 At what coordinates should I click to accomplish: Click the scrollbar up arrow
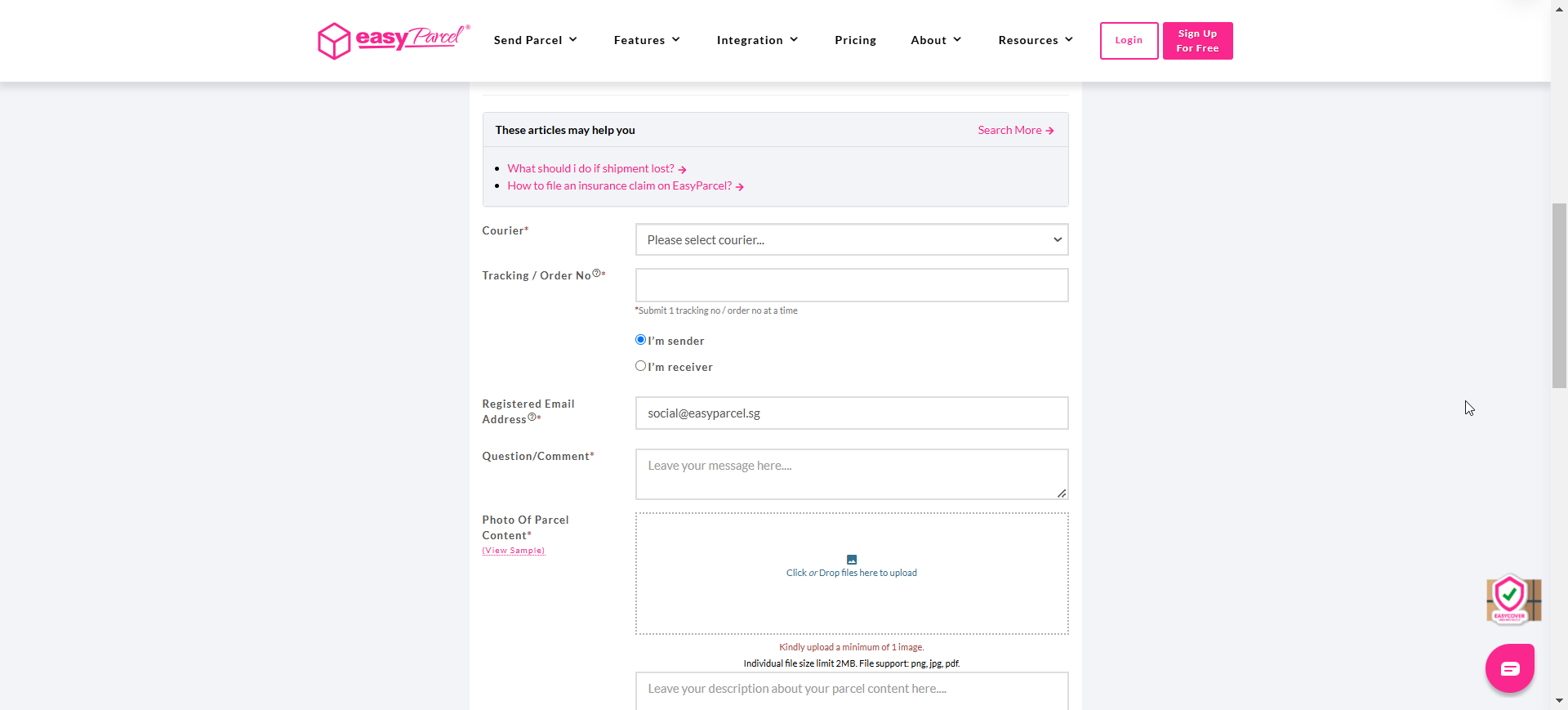tap(1559, 8)
